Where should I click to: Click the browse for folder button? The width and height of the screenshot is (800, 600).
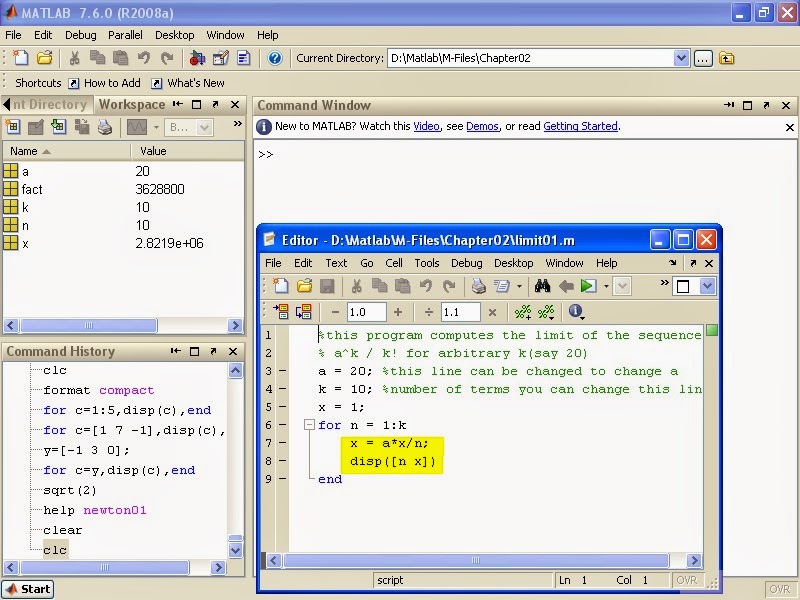[703, 58]
